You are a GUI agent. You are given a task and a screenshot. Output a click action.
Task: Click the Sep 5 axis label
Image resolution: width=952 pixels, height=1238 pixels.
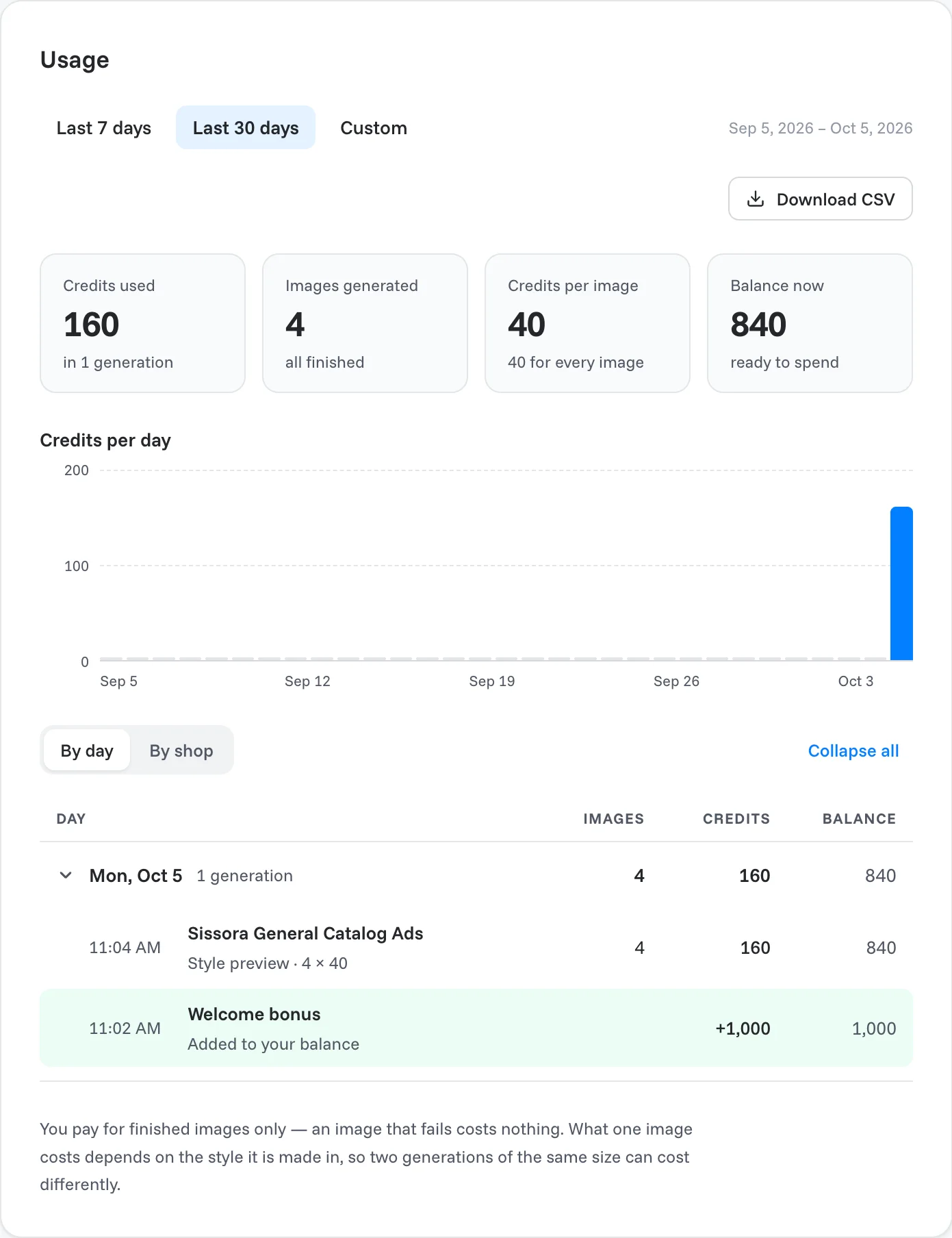[118, 681]
